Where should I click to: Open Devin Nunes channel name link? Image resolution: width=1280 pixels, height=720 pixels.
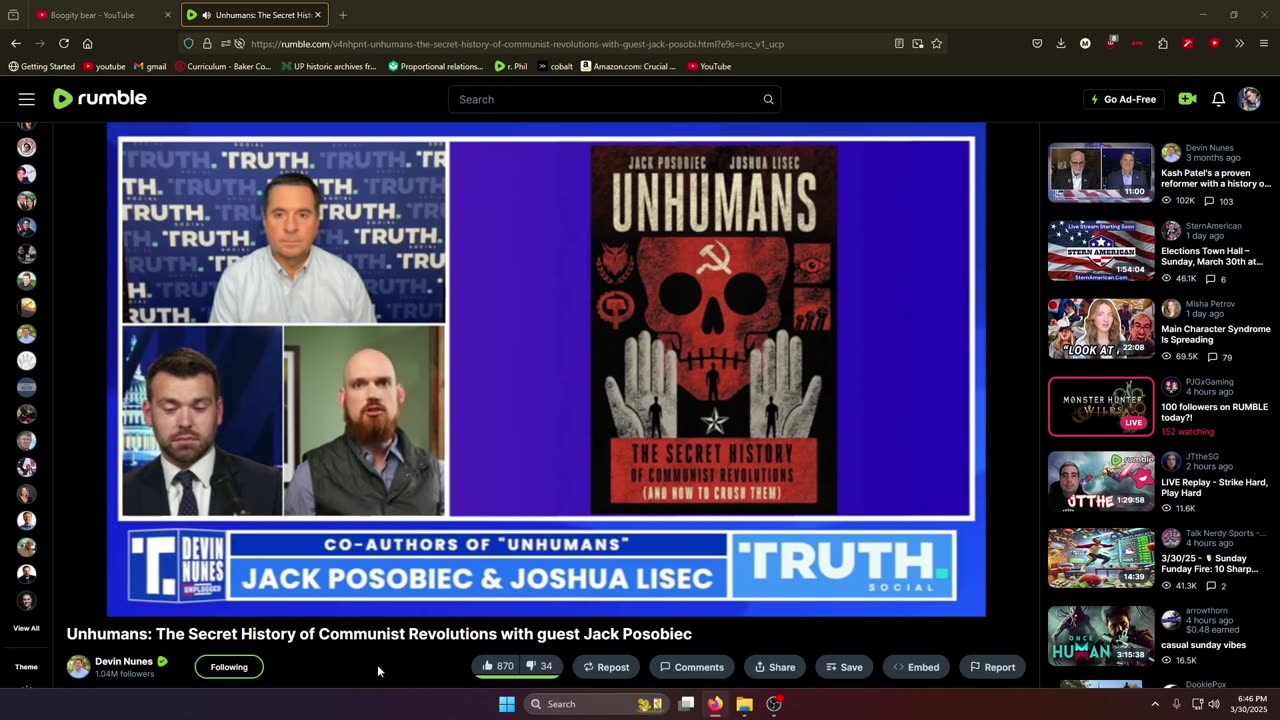click(124, 661)
